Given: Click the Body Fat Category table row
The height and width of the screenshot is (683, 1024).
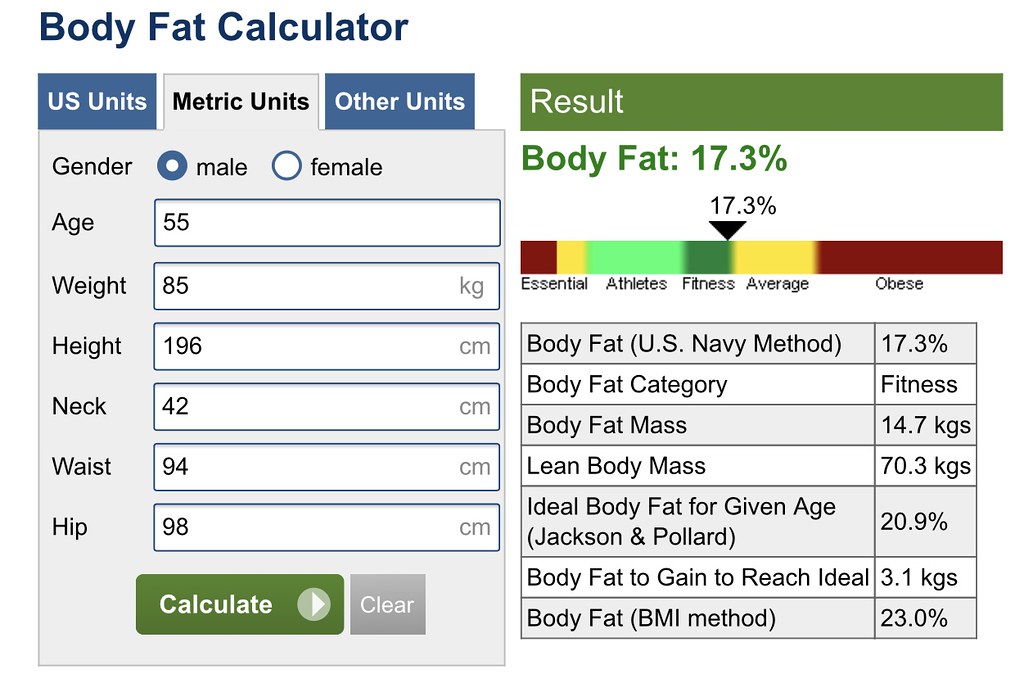Looking at the screenshot, I should coord(697,384).
